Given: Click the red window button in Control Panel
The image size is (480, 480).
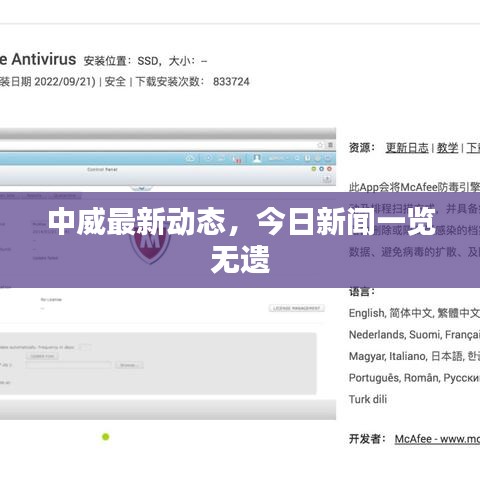Looking at the screenshot, I should pyautogui.click(x=329, y=169).
